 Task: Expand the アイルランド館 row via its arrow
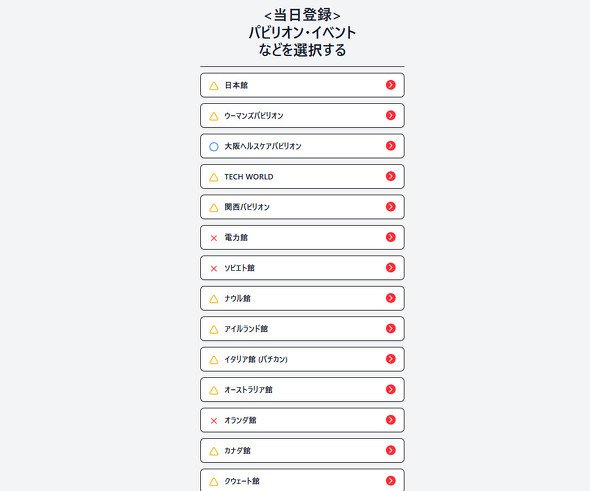391,328
